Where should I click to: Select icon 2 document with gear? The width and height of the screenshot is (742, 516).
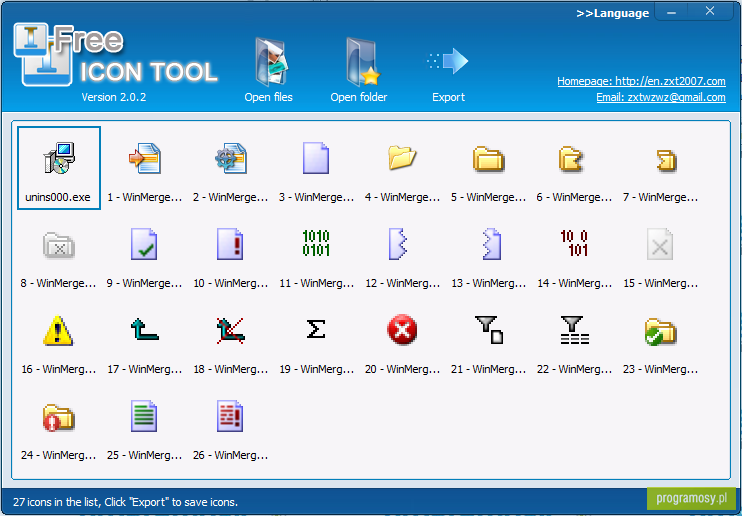(230, 158)
